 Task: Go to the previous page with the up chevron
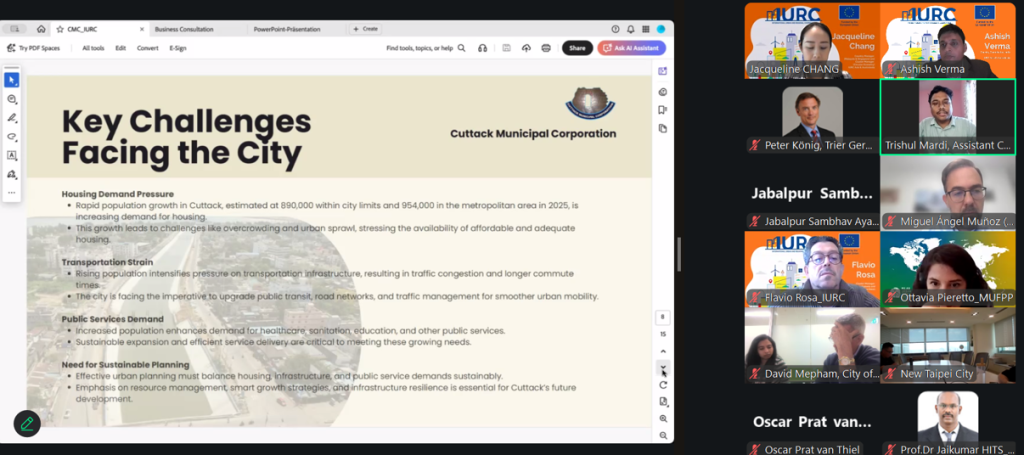(663, 352)
